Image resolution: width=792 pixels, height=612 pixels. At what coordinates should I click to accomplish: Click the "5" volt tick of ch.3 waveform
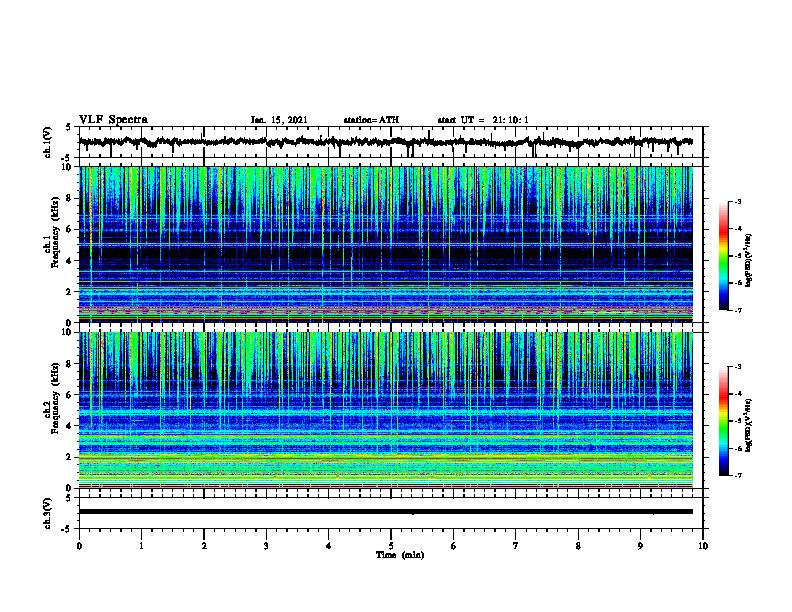tap(69, 498)
